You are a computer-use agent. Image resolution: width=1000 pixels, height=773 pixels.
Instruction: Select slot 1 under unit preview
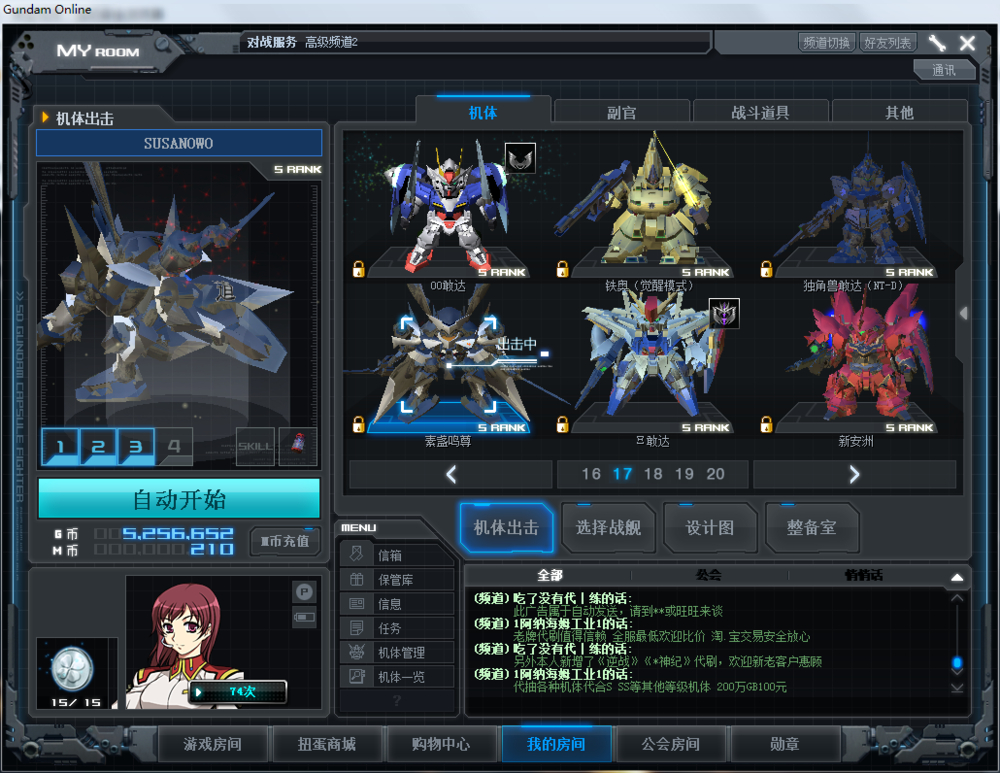tap(60, 446)
